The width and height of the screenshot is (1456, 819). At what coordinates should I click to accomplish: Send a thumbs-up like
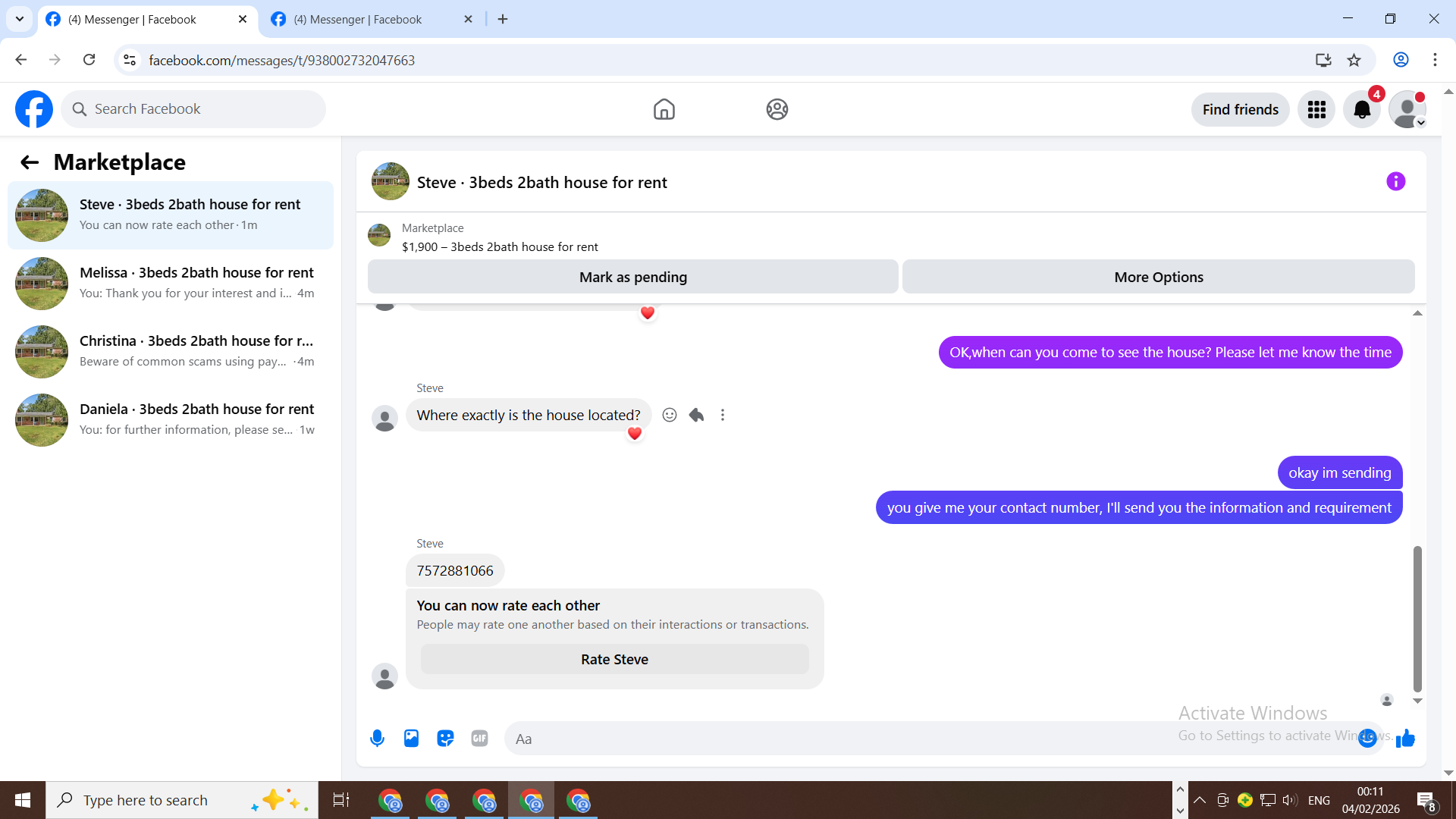tap(1405, 738)
